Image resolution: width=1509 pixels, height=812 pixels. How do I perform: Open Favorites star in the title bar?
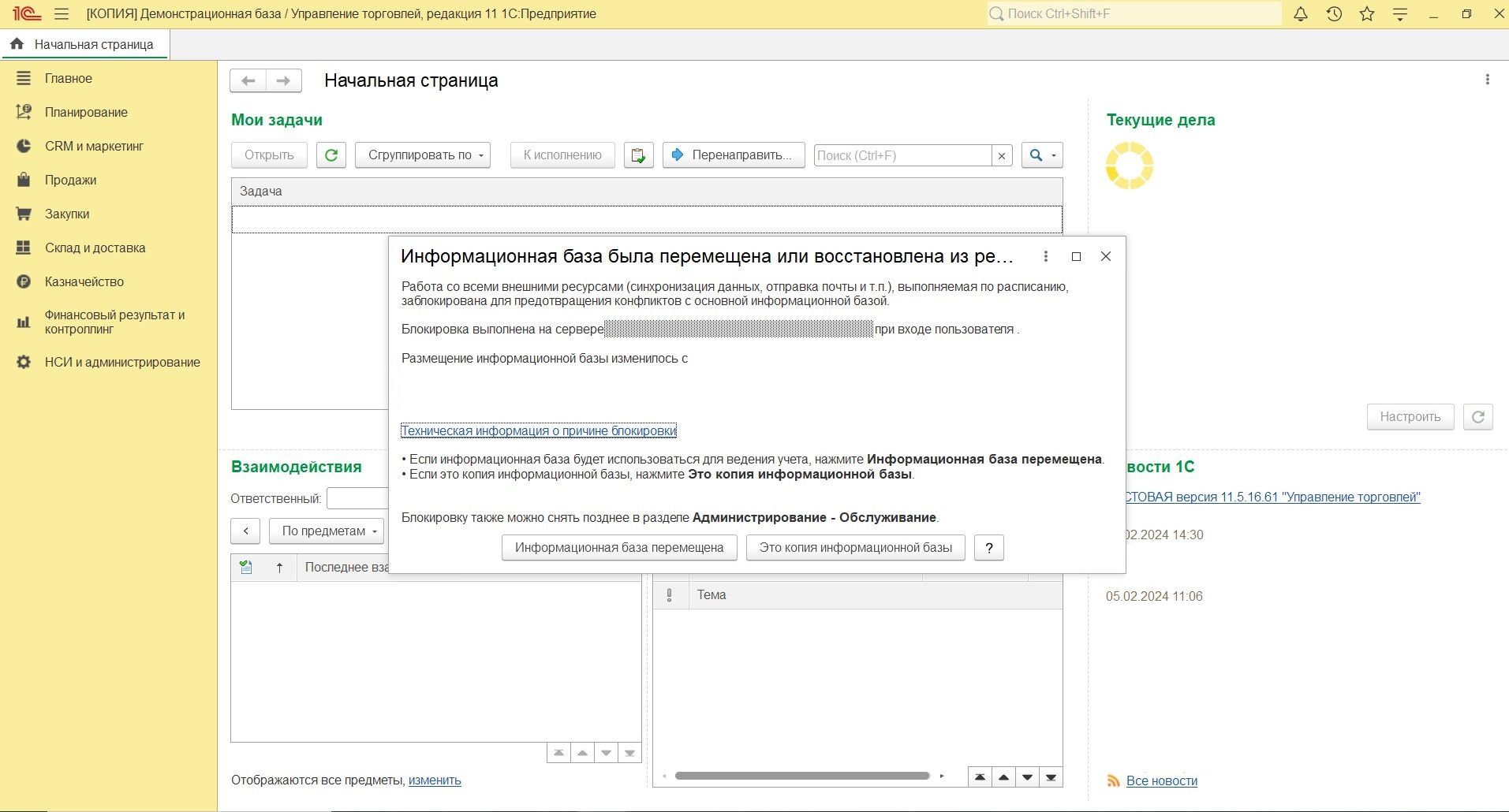click(x=1367, y=14)
